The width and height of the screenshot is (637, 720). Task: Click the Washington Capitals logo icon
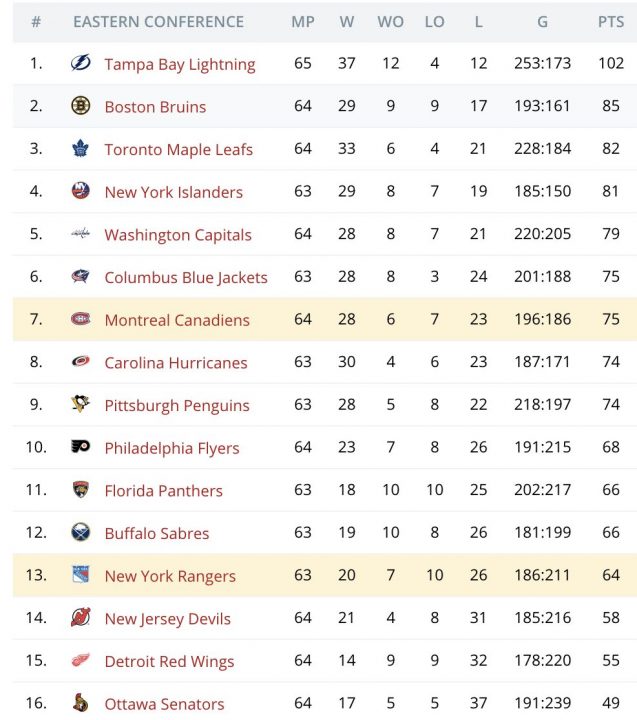pyautogui.click(x=80, y=234)
